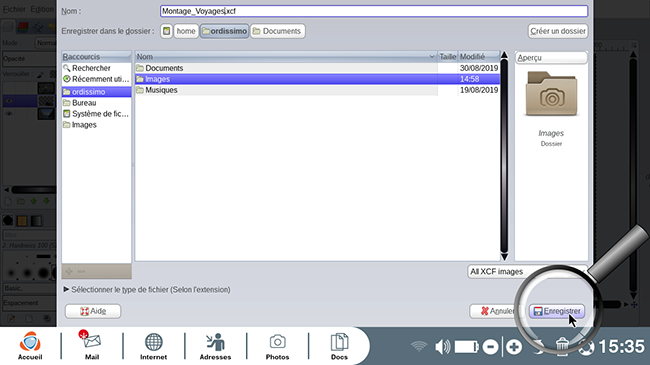This screenshot has height=365, width=650.
Task: Expand Sélectionner le type de fichier
Action: [147, 290]
